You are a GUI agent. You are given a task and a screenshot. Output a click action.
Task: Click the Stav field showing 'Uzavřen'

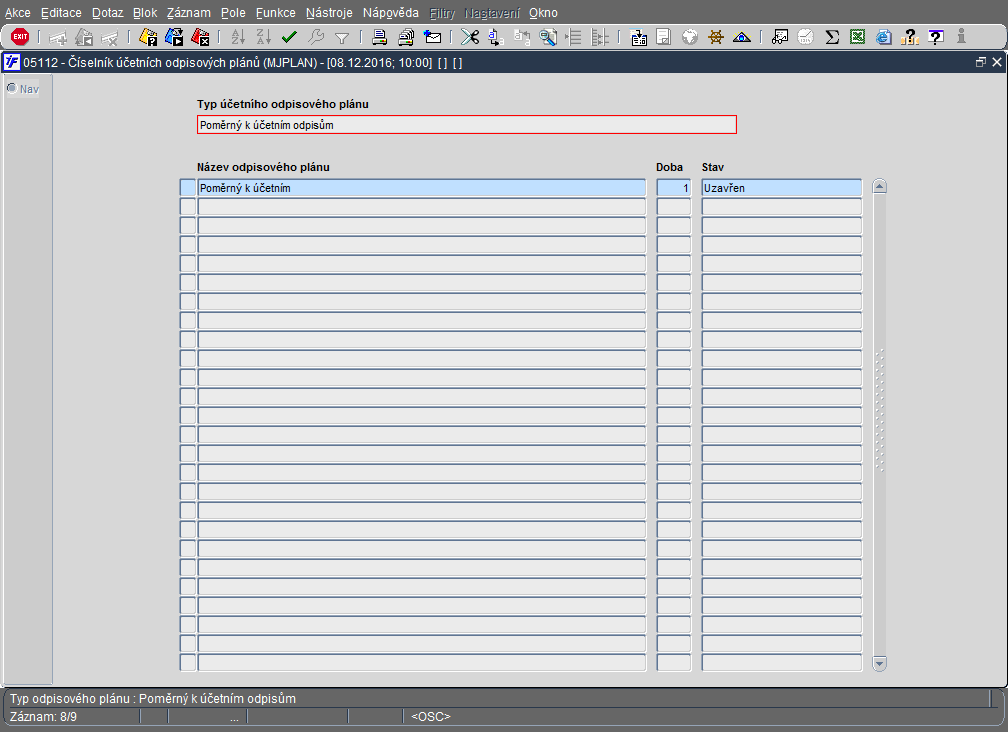pos(780,188)
